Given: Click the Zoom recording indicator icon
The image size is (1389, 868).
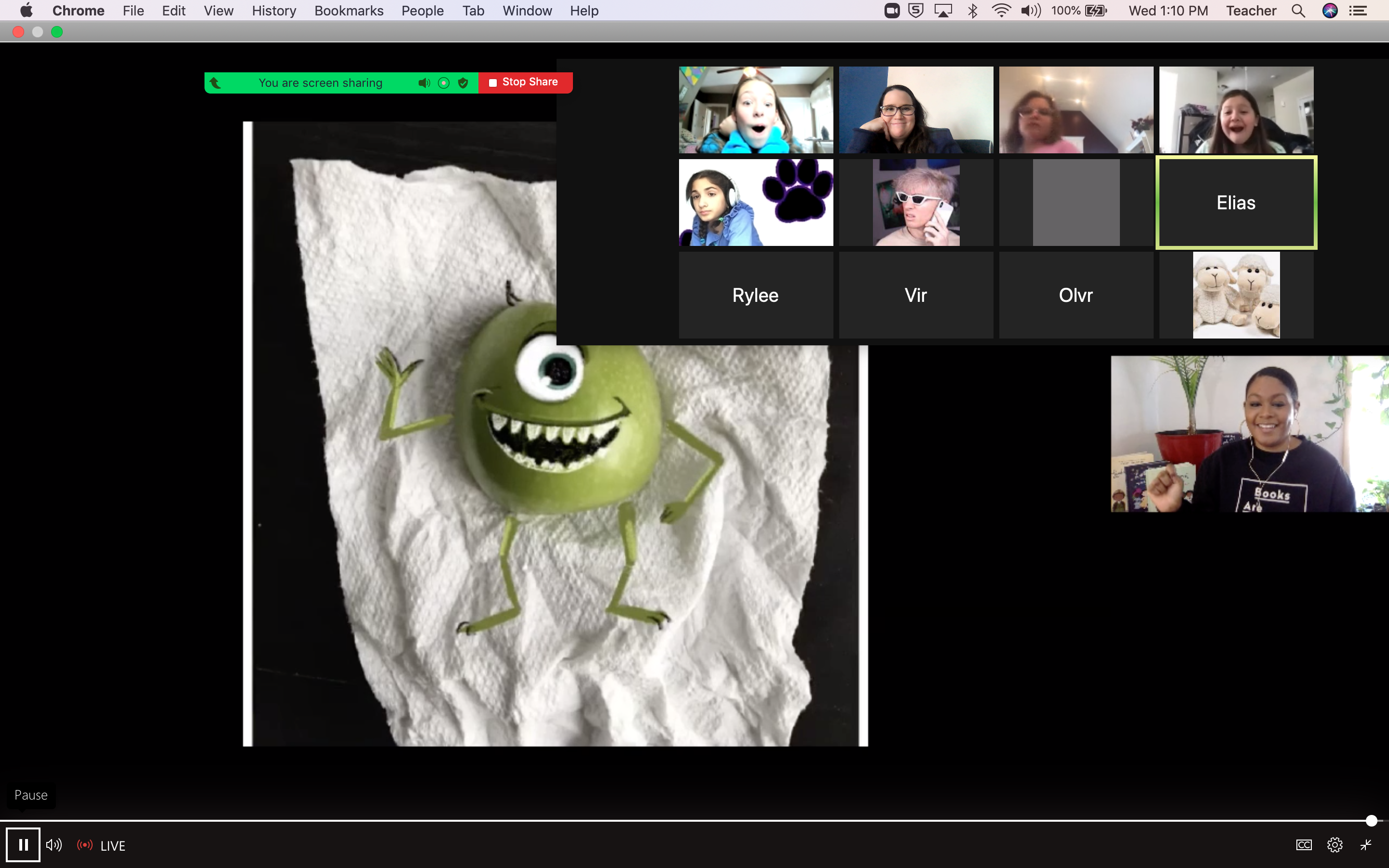Looking at the screenshot, I should pos(444,82).
